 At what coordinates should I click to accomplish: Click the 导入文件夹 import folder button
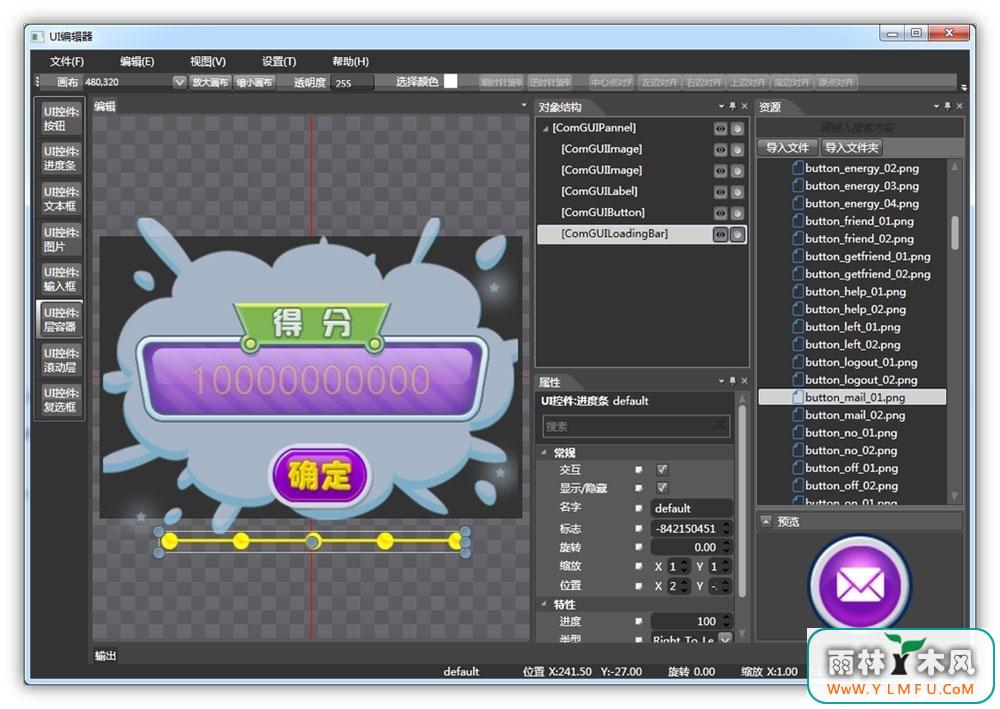point(851,148)
